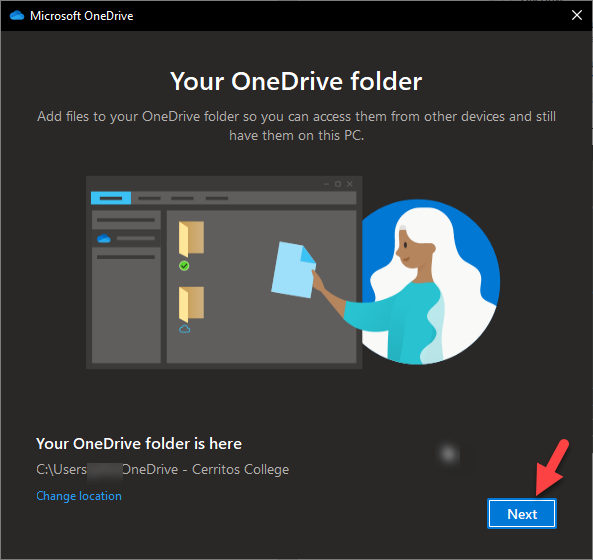Click the cloud-only status icon under second folder
The height and width of the screenshot is (560, 593).
pos(185,329)
